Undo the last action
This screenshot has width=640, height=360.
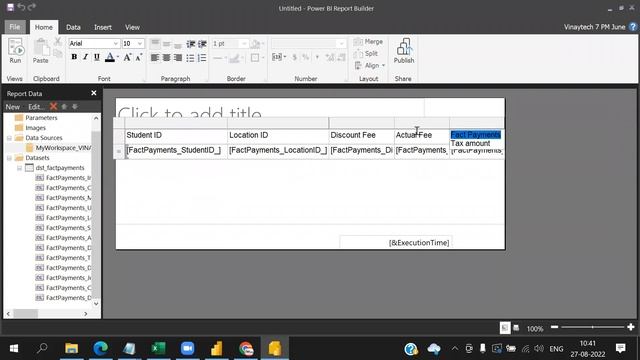pyautogui.click(x=21, y=7)
